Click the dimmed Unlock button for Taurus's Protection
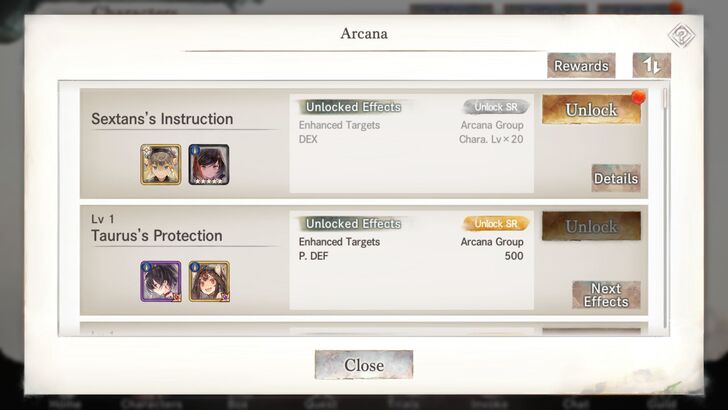 click(x=591, y=227)
